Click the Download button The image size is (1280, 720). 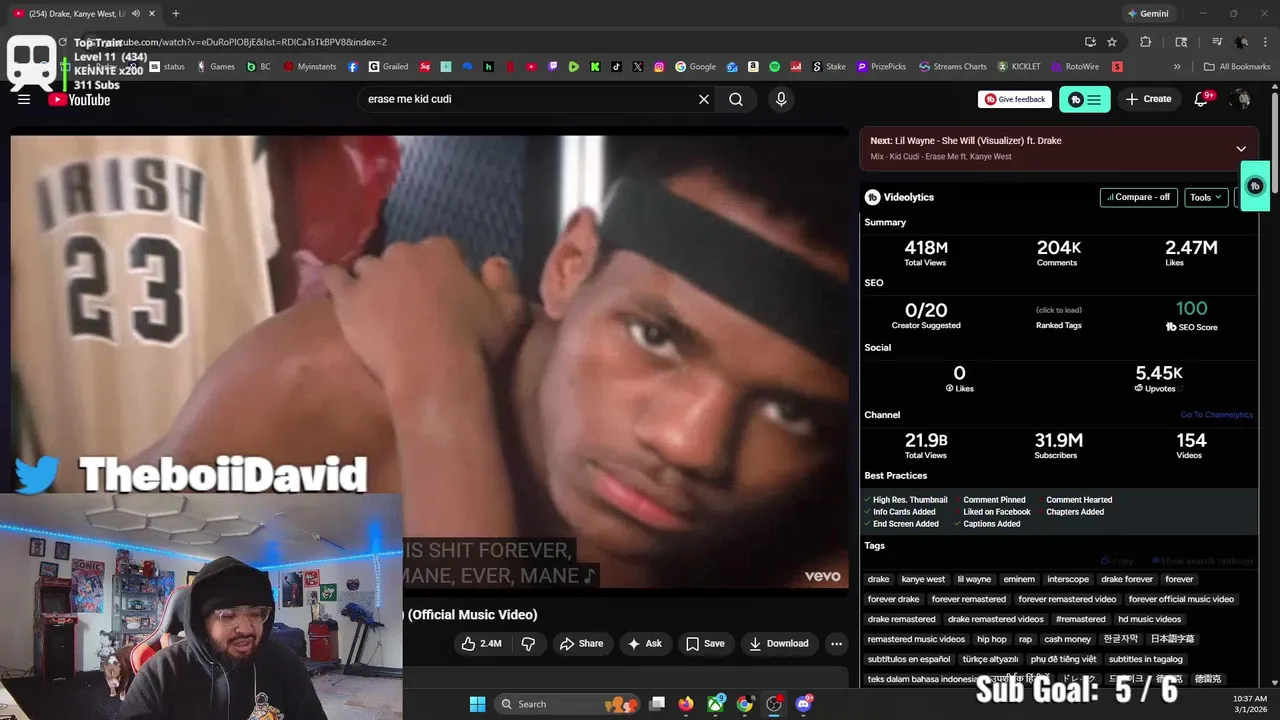coord(779,643)
